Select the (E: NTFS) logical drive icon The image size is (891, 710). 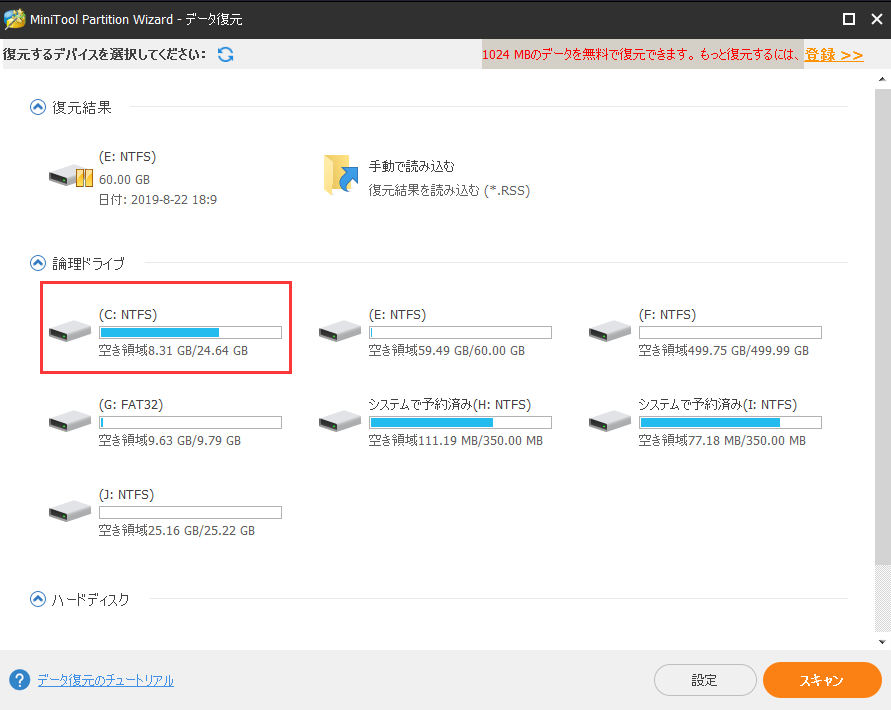(x=339, y=328)
